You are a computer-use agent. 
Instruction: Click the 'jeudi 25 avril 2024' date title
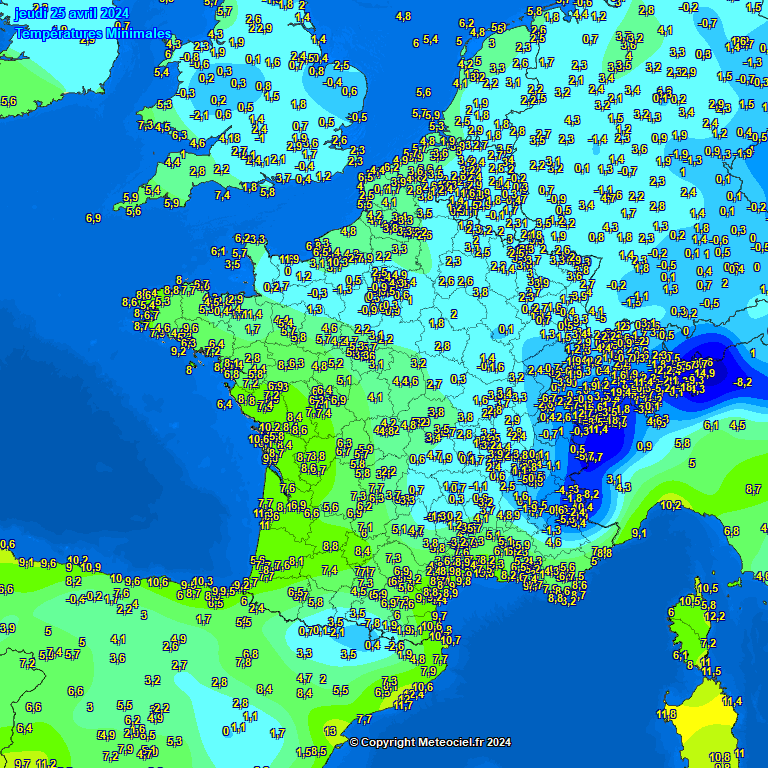click(72, 13)
